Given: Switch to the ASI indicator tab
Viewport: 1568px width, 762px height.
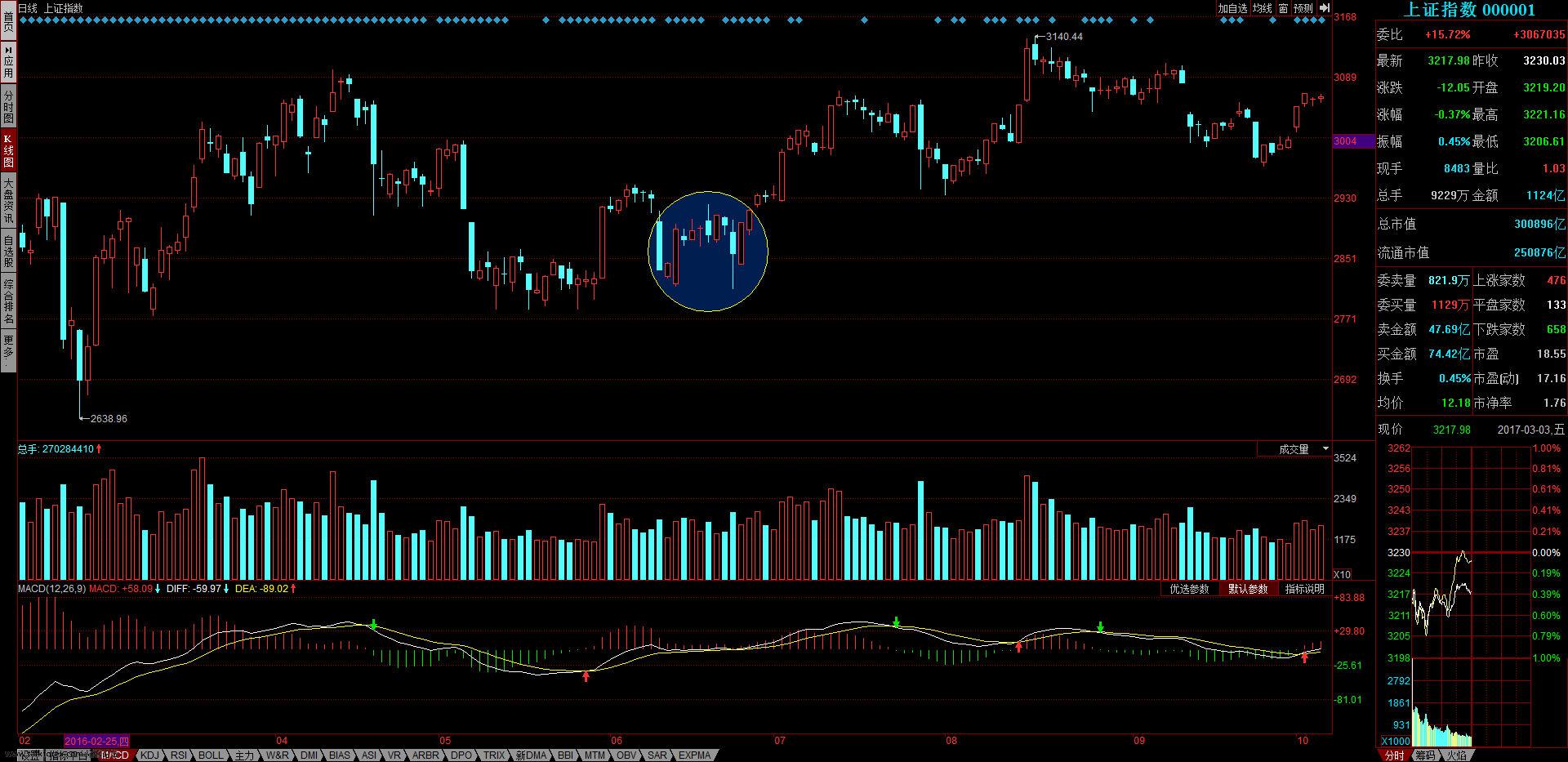Looking at the screenshot, I should click(x=369, y=755).
